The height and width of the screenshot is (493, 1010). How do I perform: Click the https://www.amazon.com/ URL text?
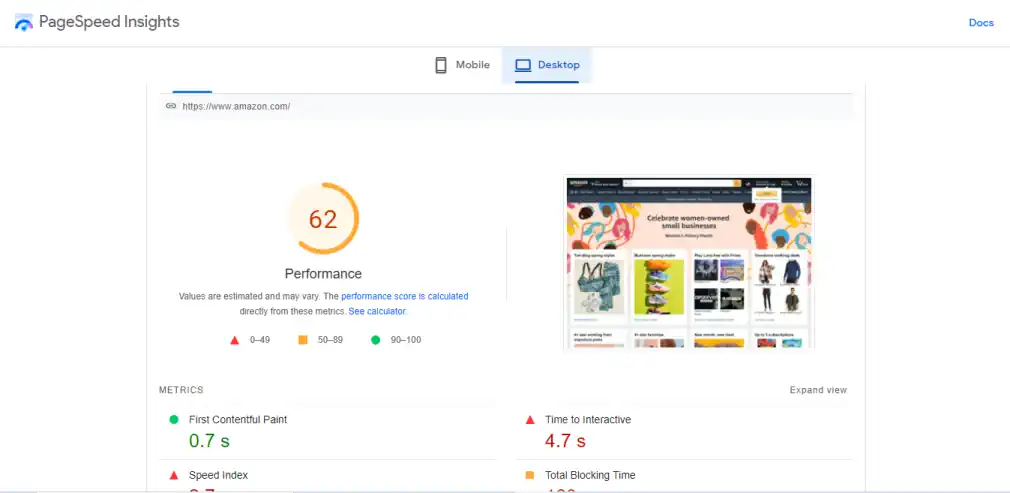(236, 106)
